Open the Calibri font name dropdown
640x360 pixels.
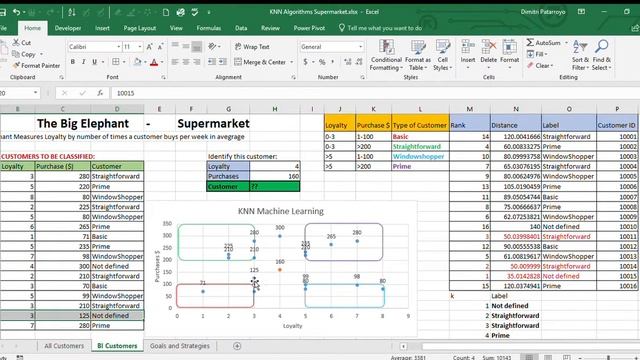pyautogui.click(x=118, y=47)
